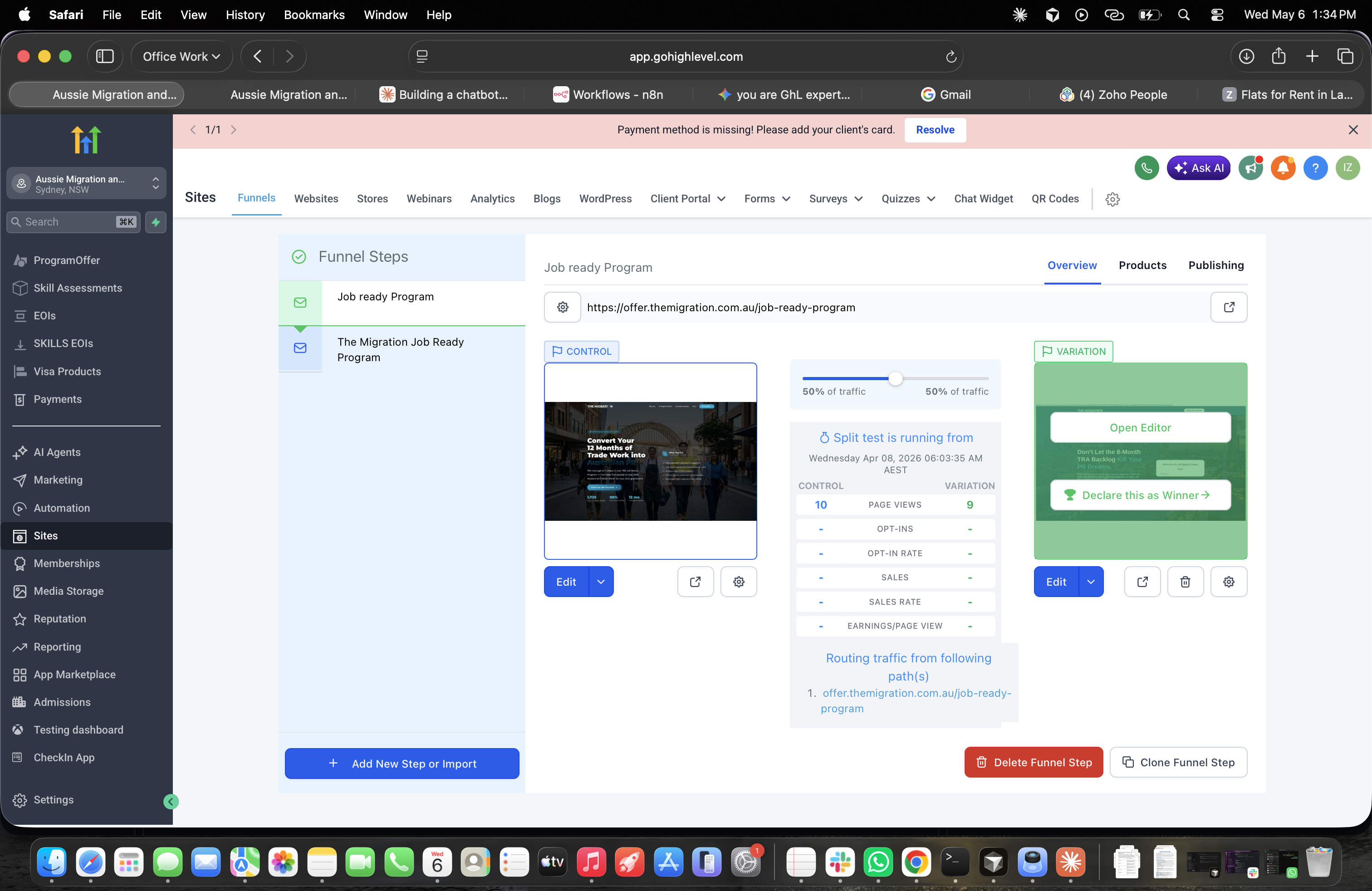Click Declare this as Winner

point(1140,495)
